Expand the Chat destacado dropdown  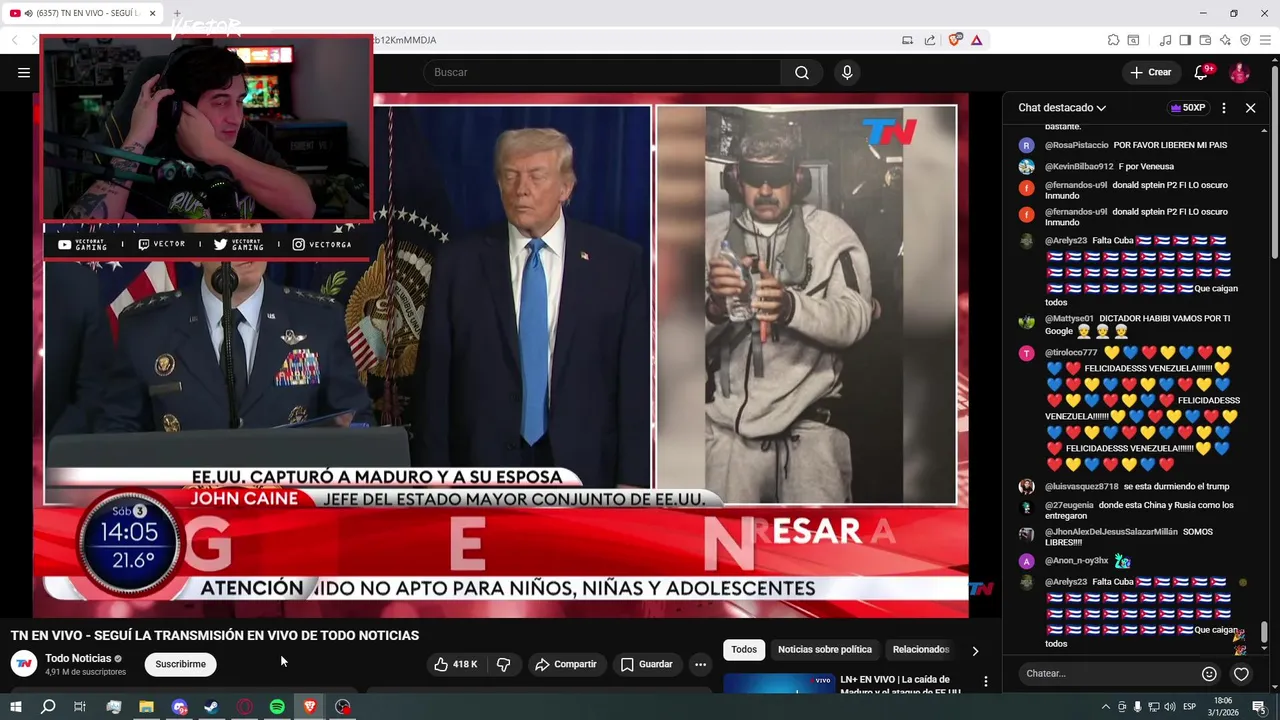(x=1062, y=108)
